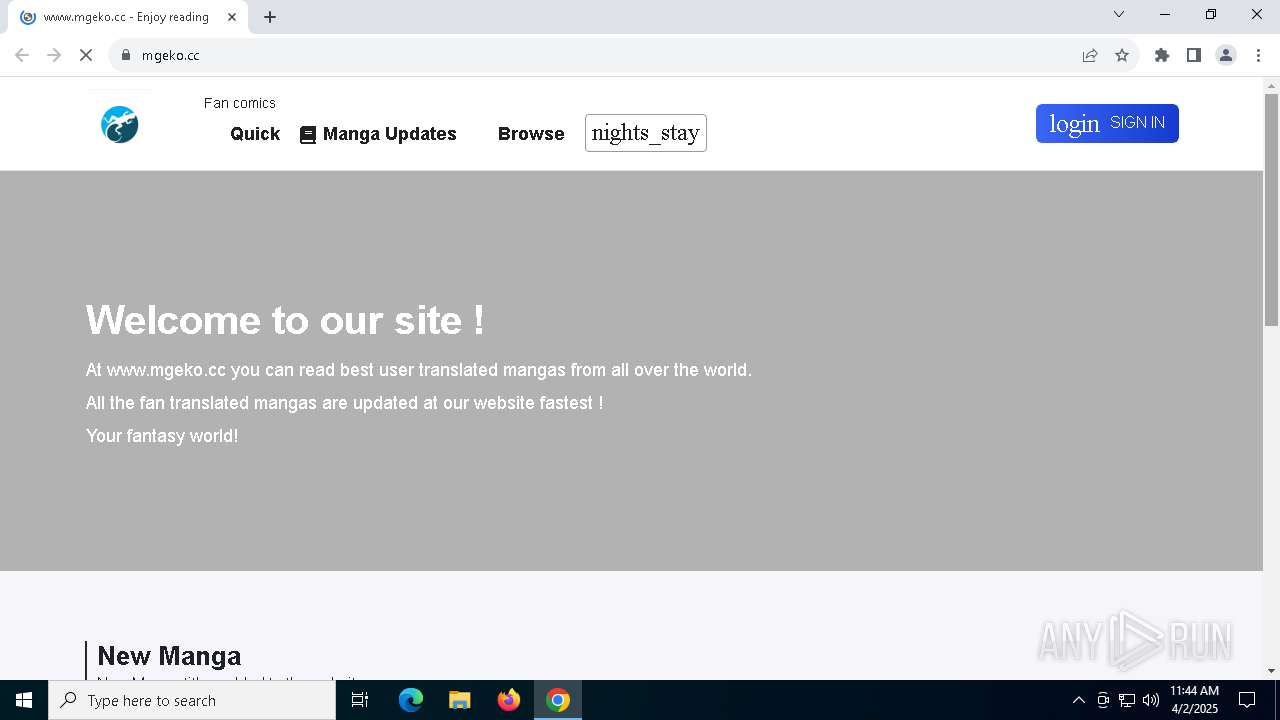Minimize the Chrome window

(1165, 14)
